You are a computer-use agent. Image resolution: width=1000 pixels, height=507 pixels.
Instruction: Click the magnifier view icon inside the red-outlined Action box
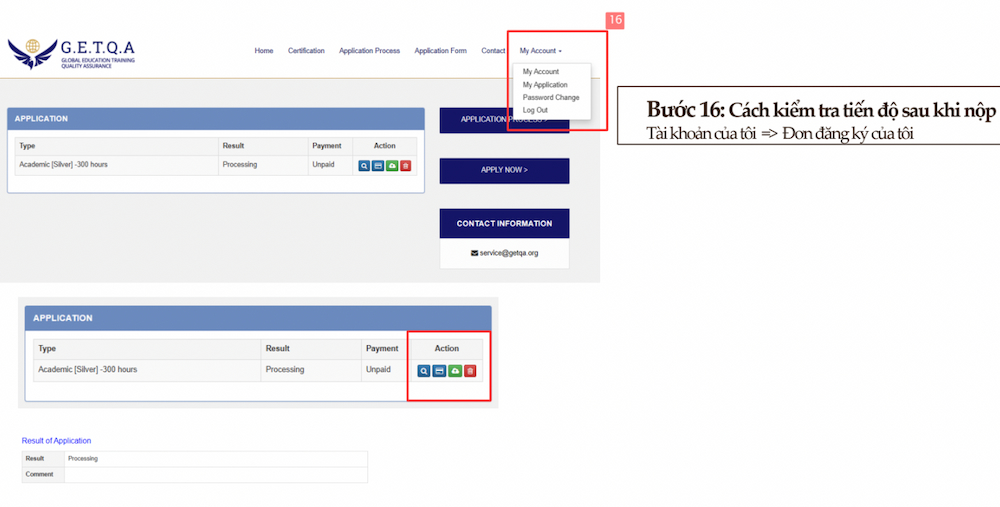[424, 371]
